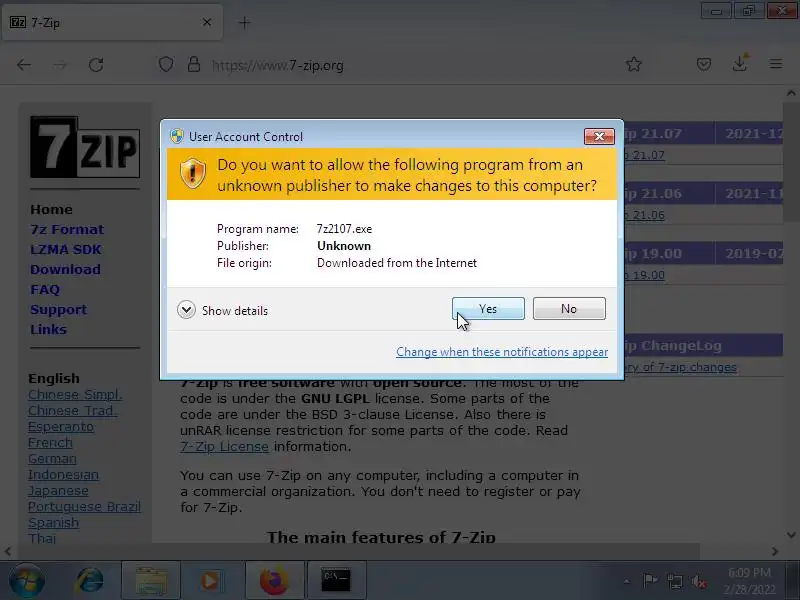
Task: Open Change when these notifications appear link
Action: coord(502,352)
